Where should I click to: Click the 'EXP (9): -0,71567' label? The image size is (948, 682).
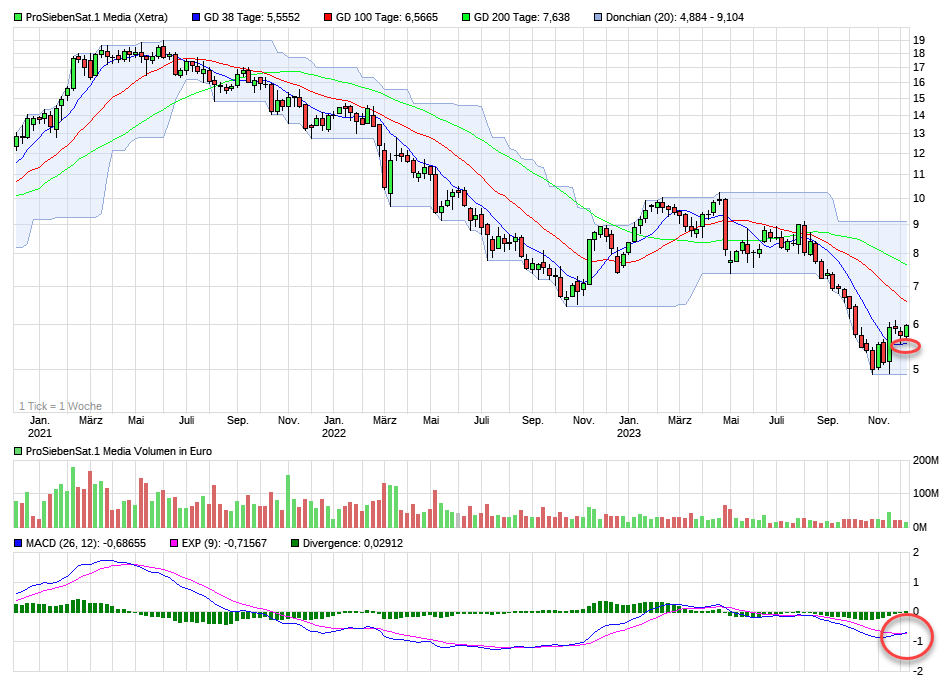coord(224,544)
